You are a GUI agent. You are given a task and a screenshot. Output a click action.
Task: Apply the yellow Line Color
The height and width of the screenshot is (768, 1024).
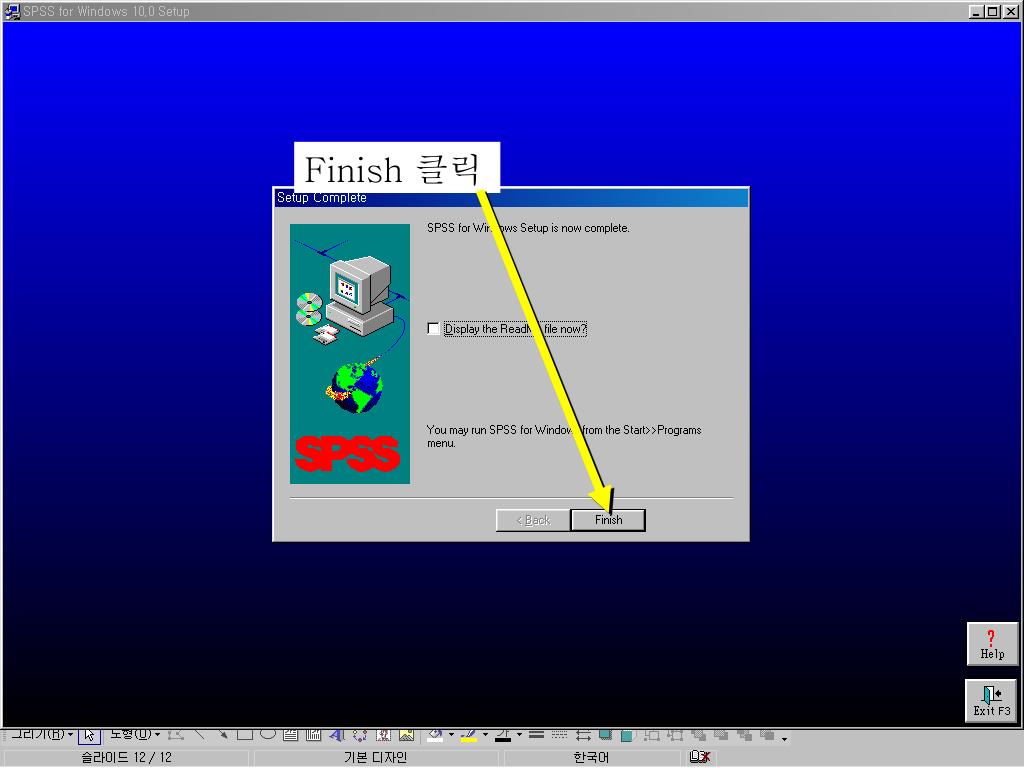click(x=469, y=735)
